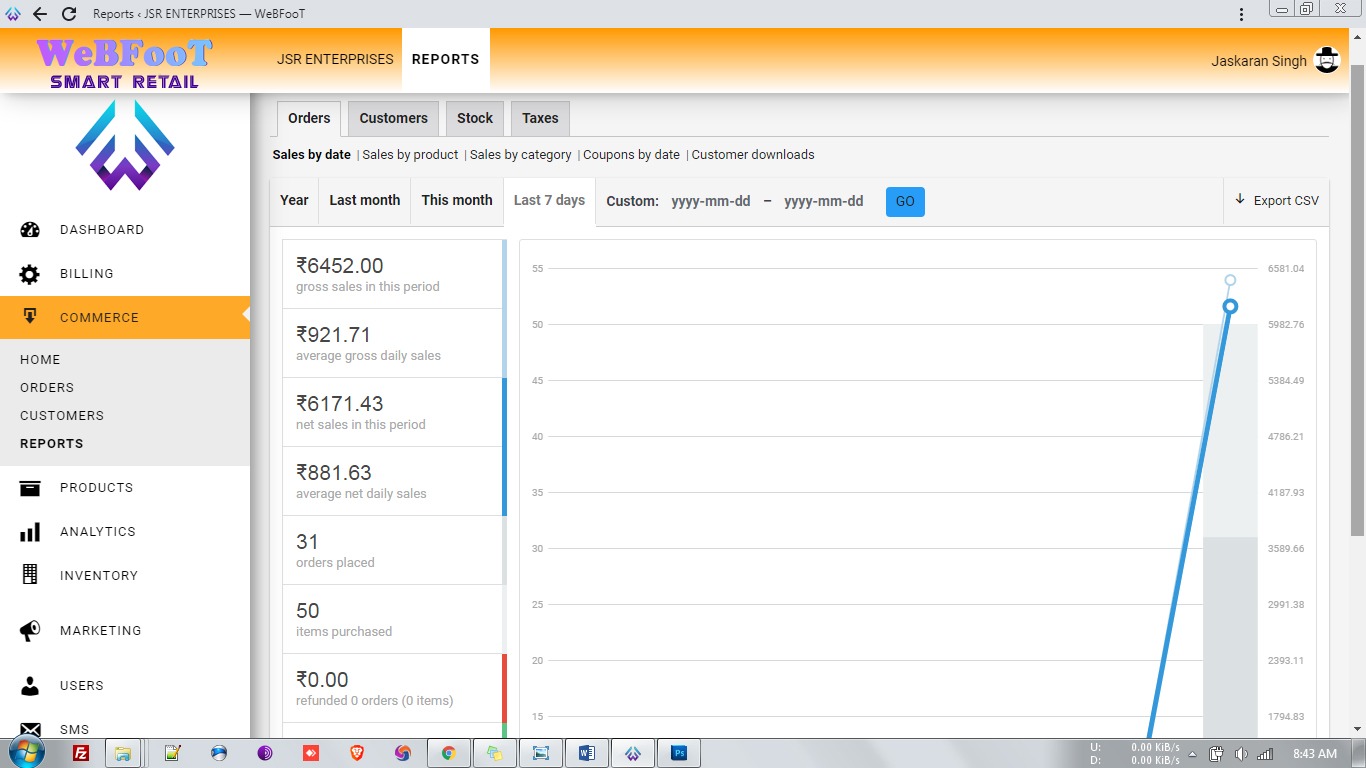Switch to the Customers report tab
Image resolution: width=1366 pixels, height=768 pixels.
tap(393, 118)
